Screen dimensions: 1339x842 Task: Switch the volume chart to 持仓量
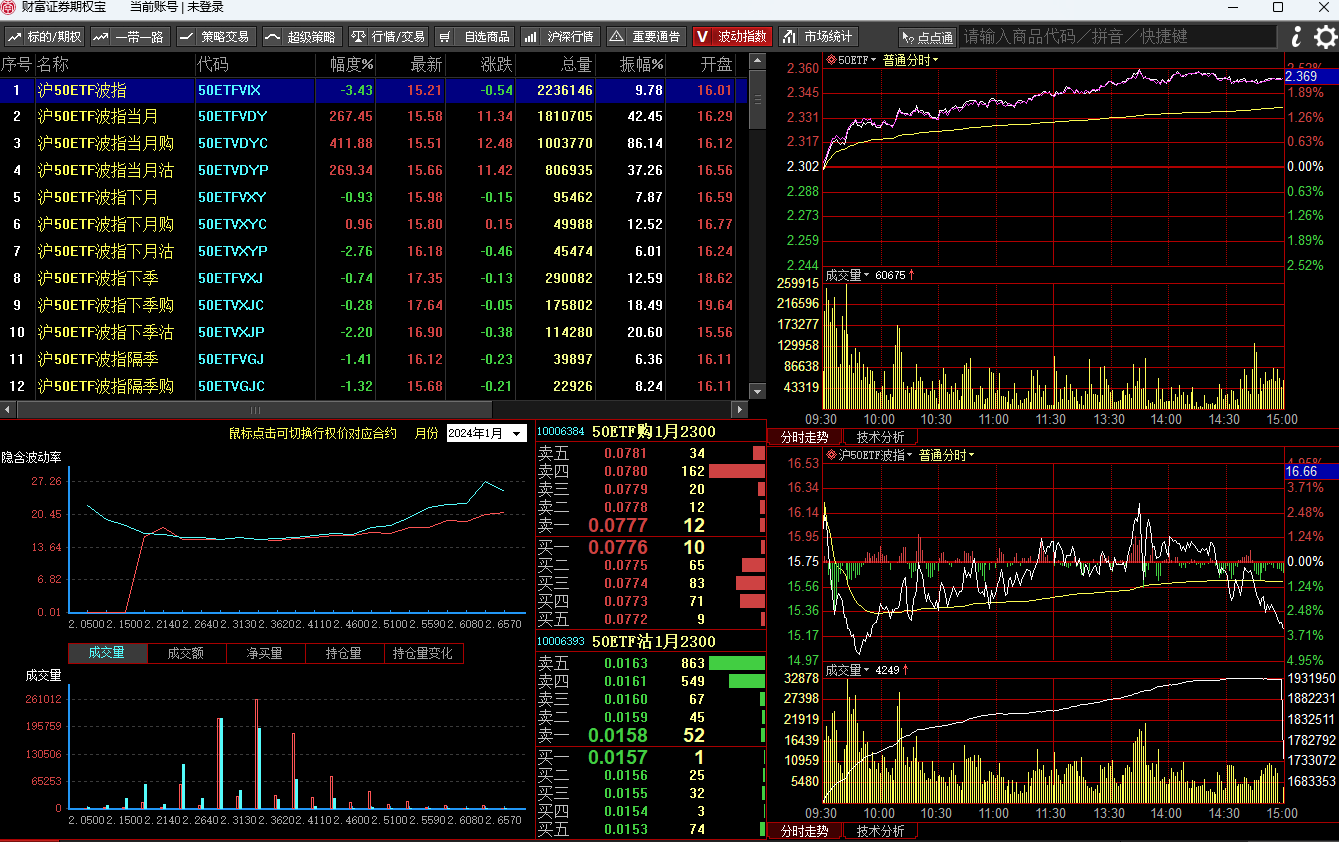click(x=344, y=653)
